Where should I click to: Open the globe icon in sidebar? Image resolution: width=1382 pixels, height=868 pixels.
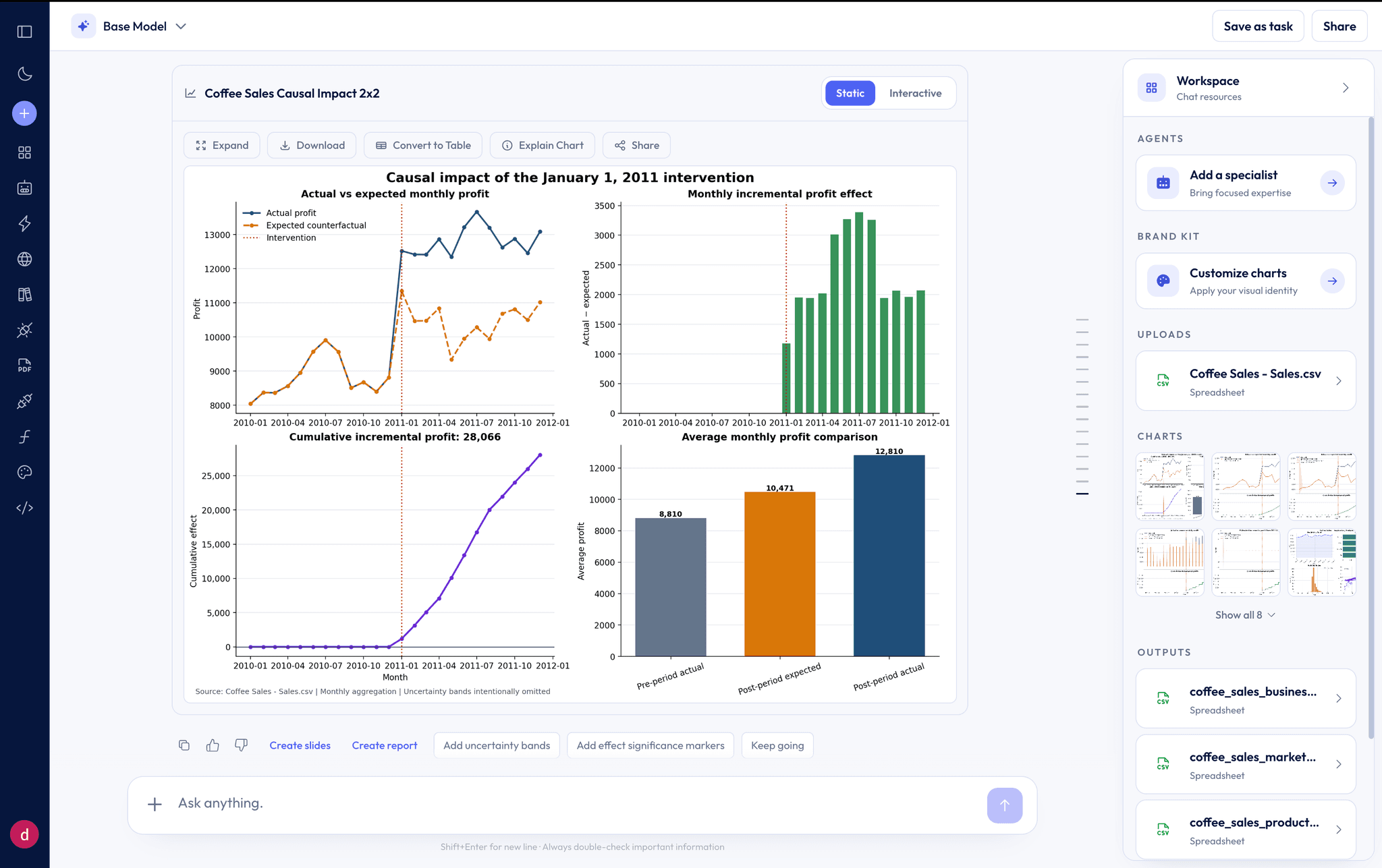pyautogui.click(x=25, y=259)
